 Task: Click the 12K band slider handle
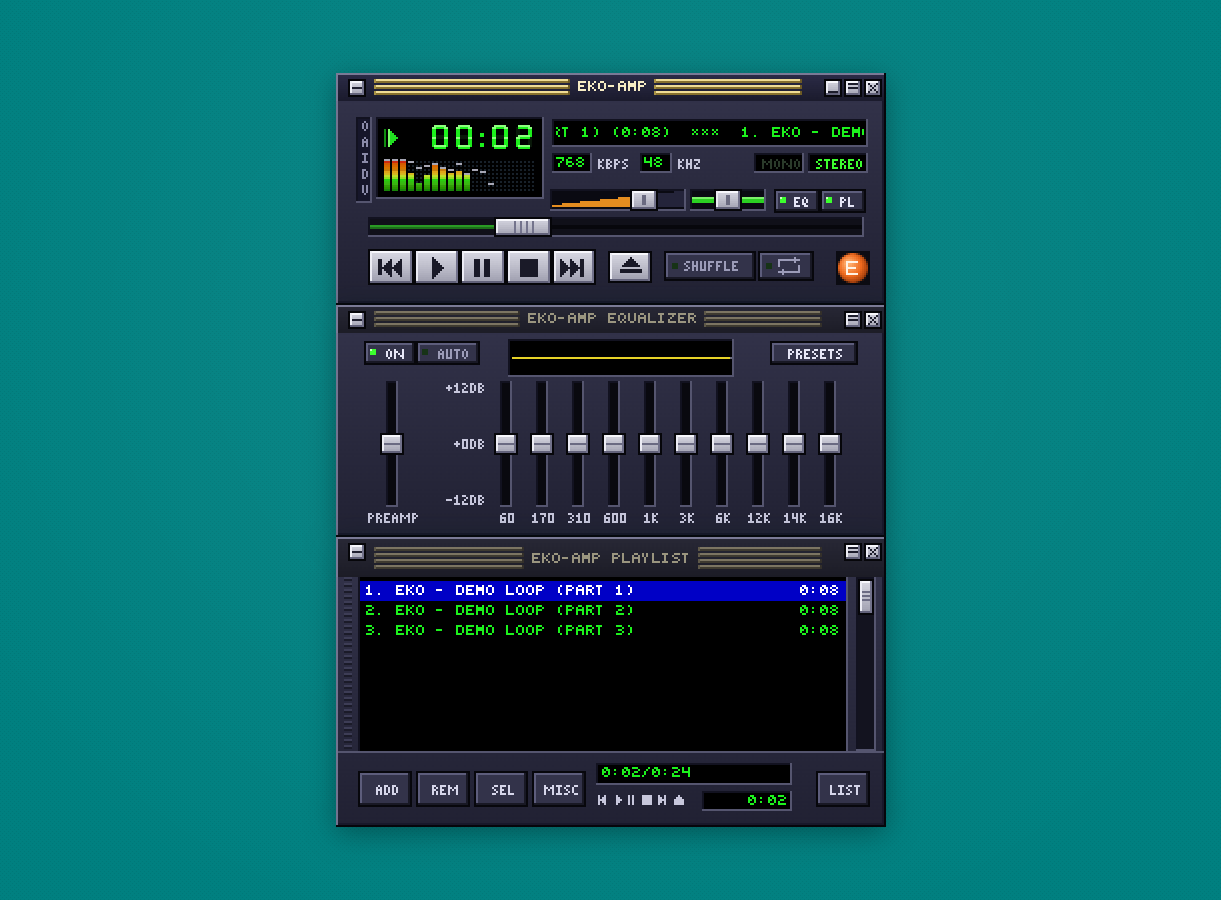(758, 443)
